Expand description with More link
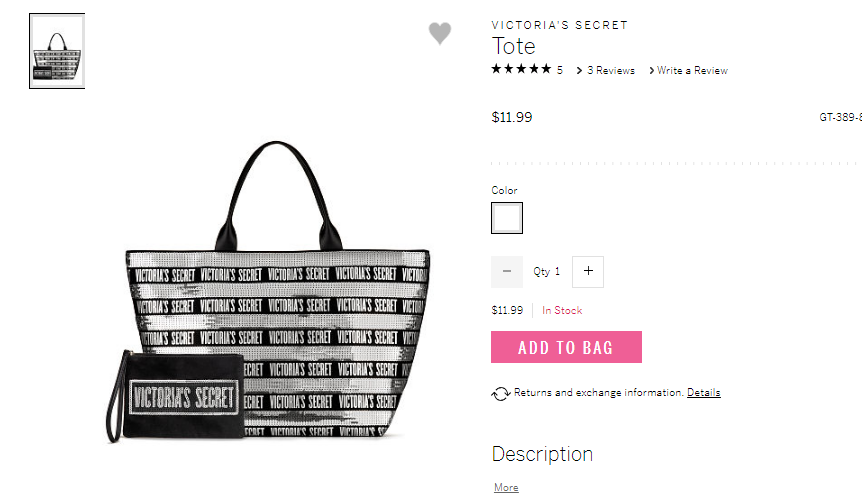 pos(506,487)
